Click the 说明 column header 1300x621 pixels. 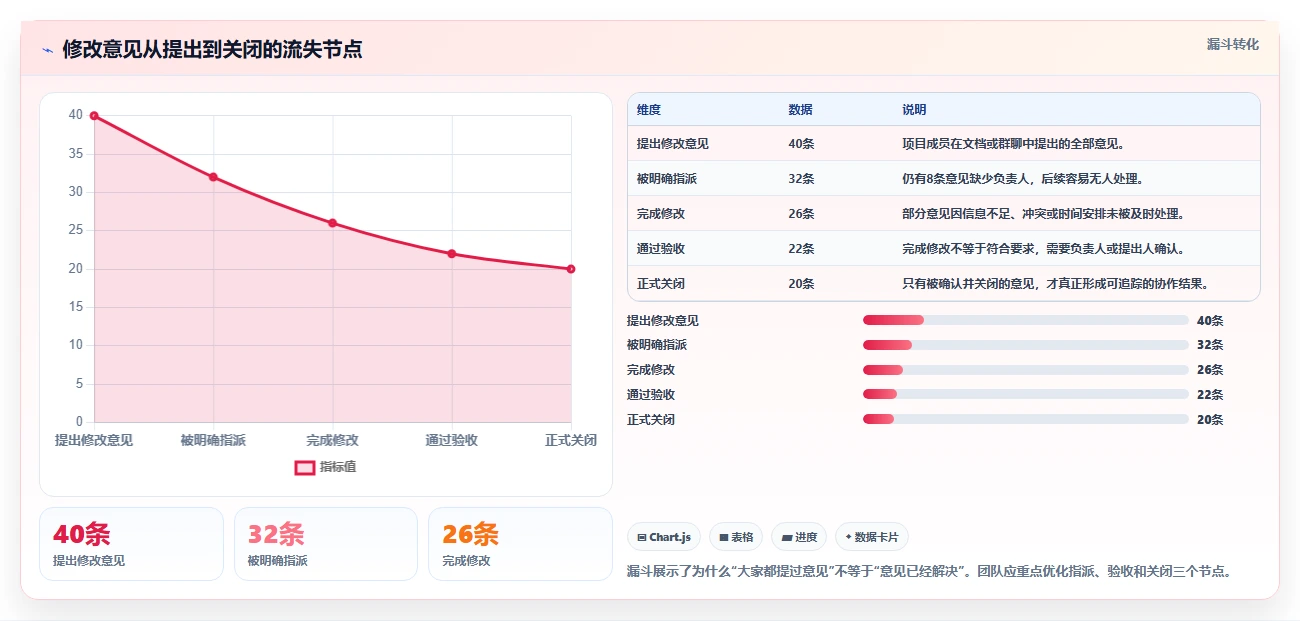point(914,110)
